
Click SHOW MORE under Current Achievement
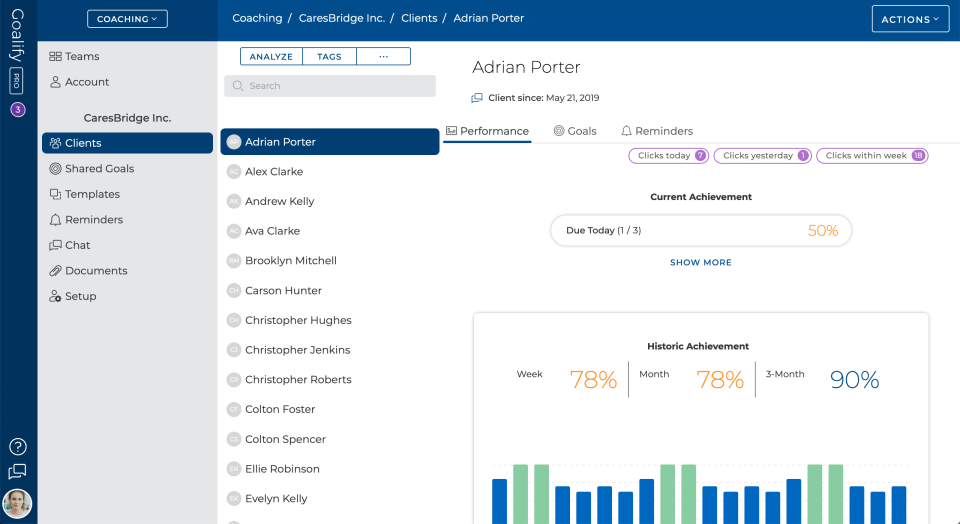[x=700, y=263]
